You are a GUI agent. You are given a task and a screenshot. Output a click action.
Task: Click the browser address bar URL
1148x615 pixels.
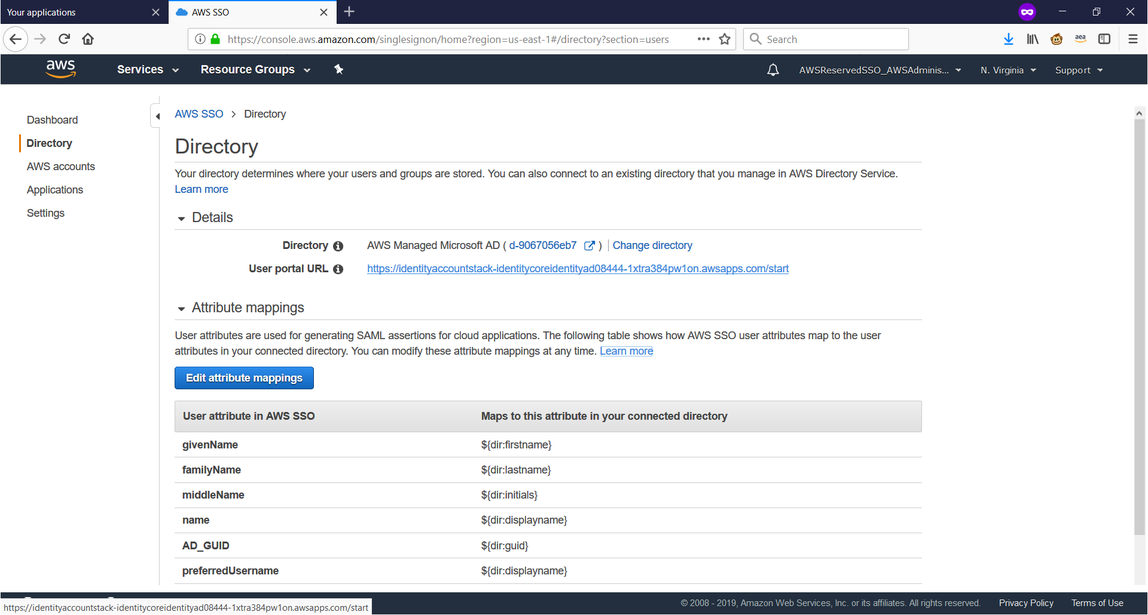coord(447,40)
